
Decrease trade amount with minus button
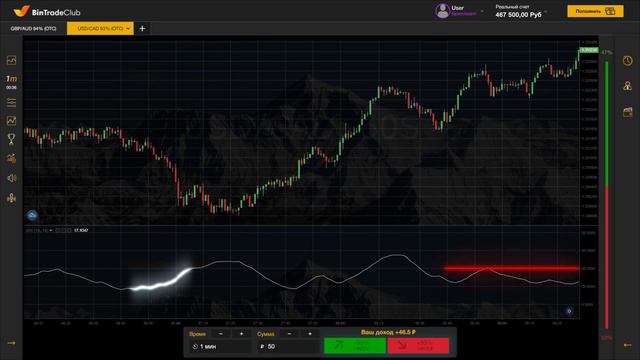point(289,334)
